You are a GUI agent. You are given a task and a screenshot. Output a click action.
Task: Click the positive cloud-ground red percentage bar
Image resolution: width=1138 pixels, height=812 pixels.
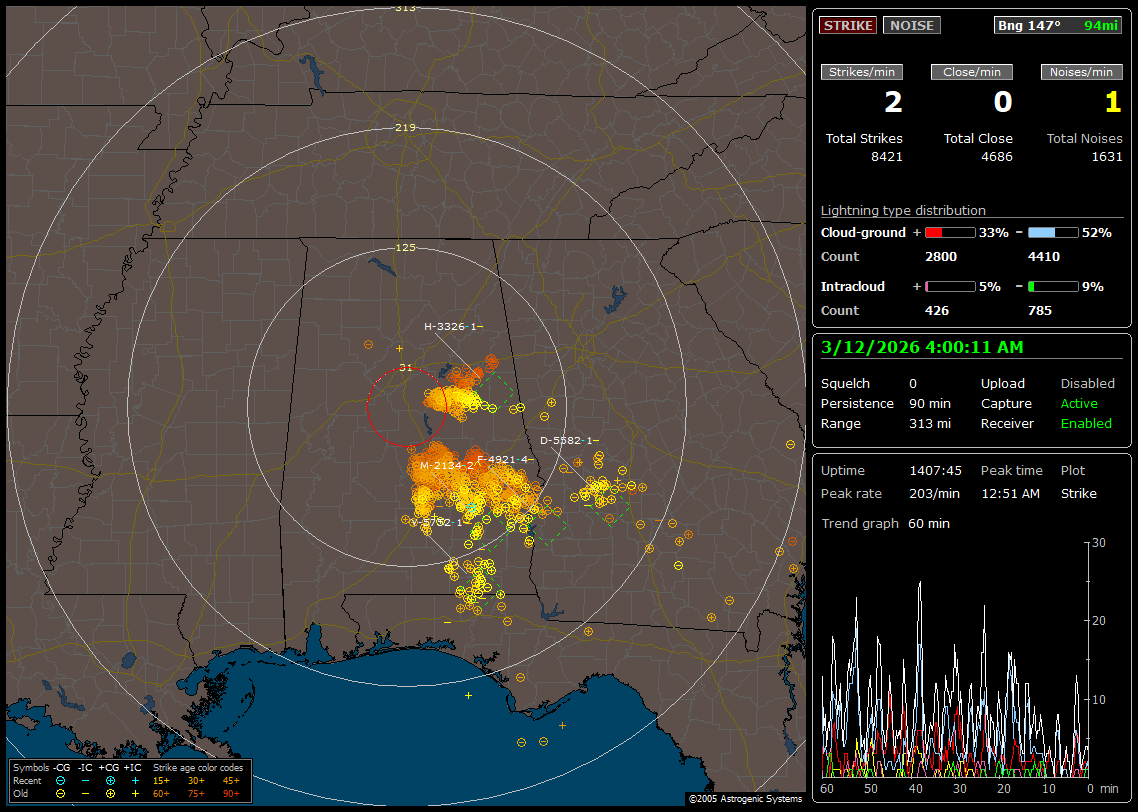coord(949,233)
